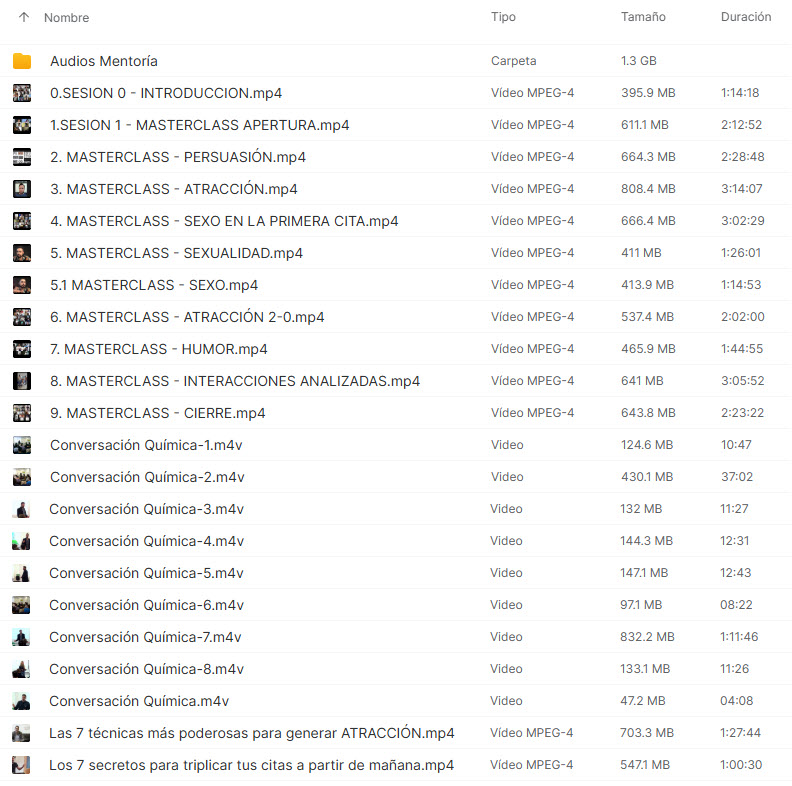Click thumbnail of Las 7 técnicas más poderosas file

[21, 733]
